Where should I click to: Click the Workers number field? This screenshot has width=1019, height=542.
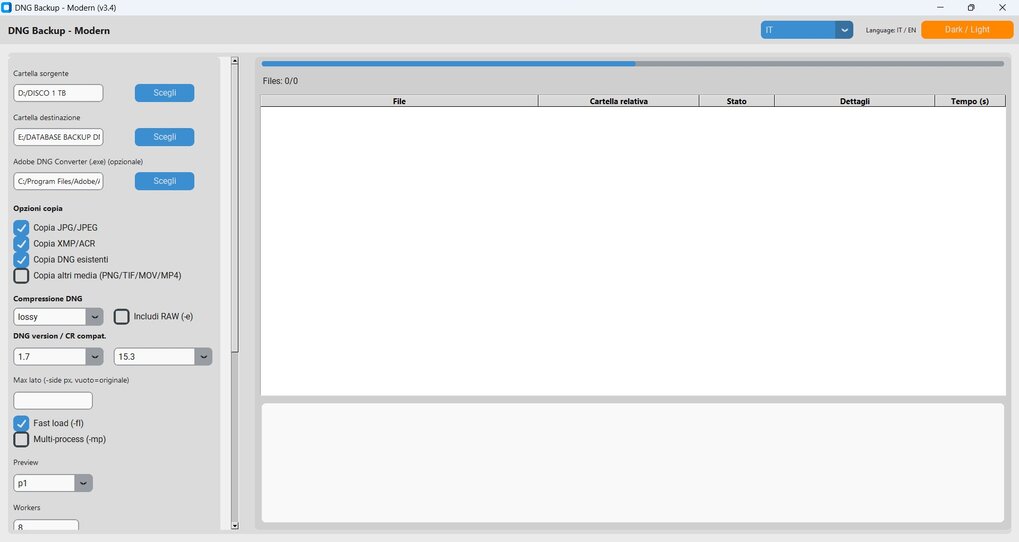[x=45, y=526]
